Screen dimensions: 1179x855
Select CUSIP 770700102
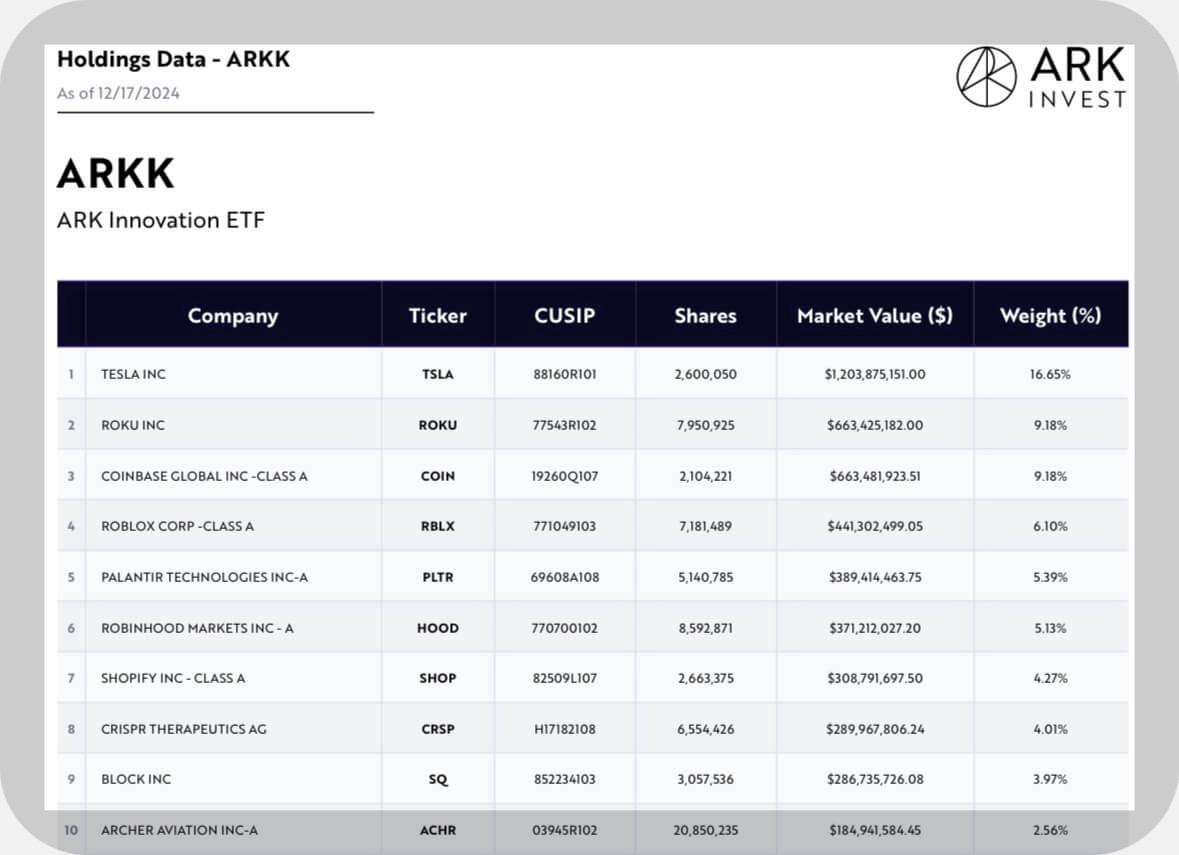pyautogui.click(x=565, y=628)
